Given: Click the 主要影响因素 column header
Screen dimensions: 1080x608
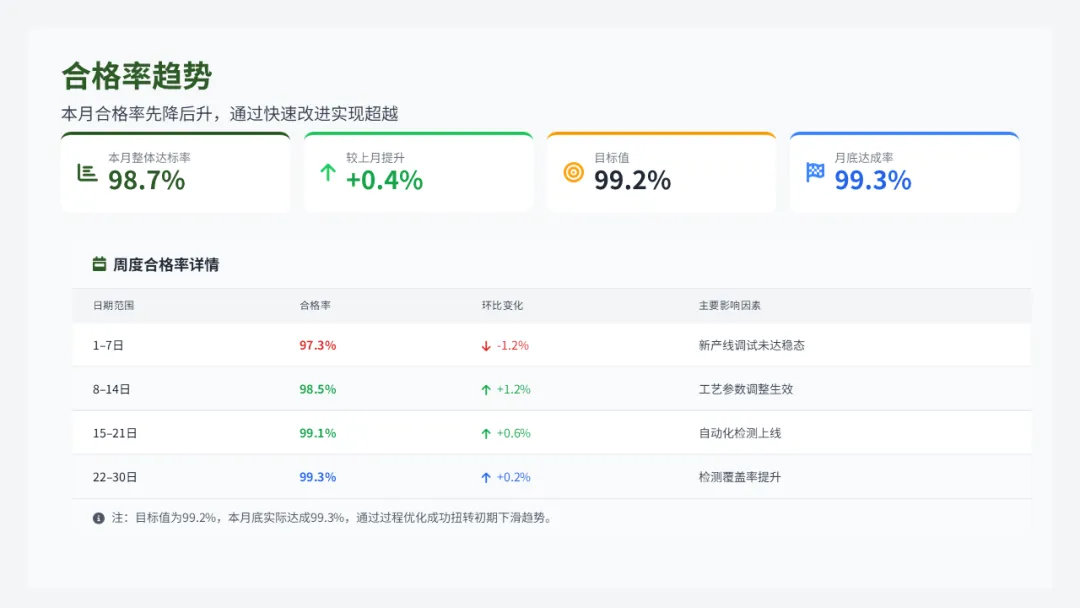Looking at the screenshot, I should (729, 306).
